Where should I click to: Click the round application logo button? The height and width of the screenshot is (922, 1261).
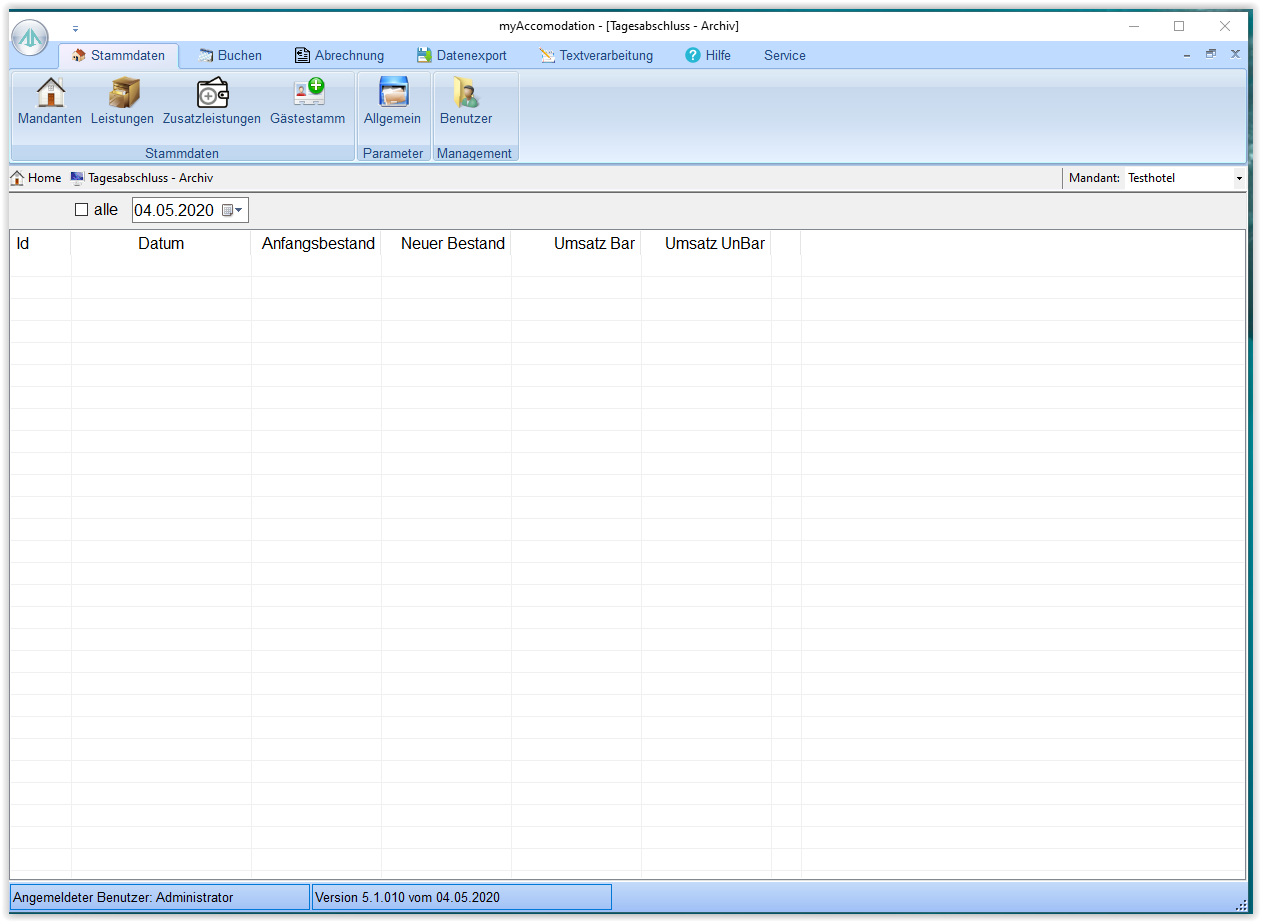(30, 37)
